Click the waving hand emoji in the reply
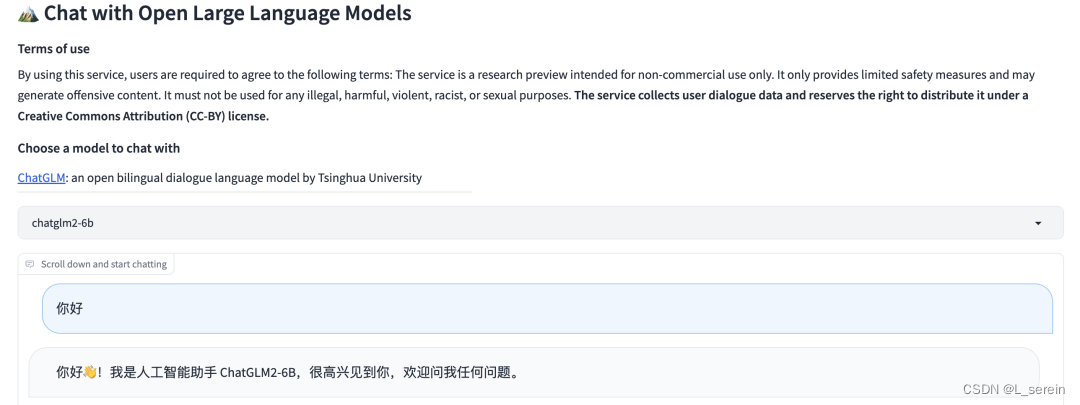This screenshot has width=1080, height=405. point(89,373)
